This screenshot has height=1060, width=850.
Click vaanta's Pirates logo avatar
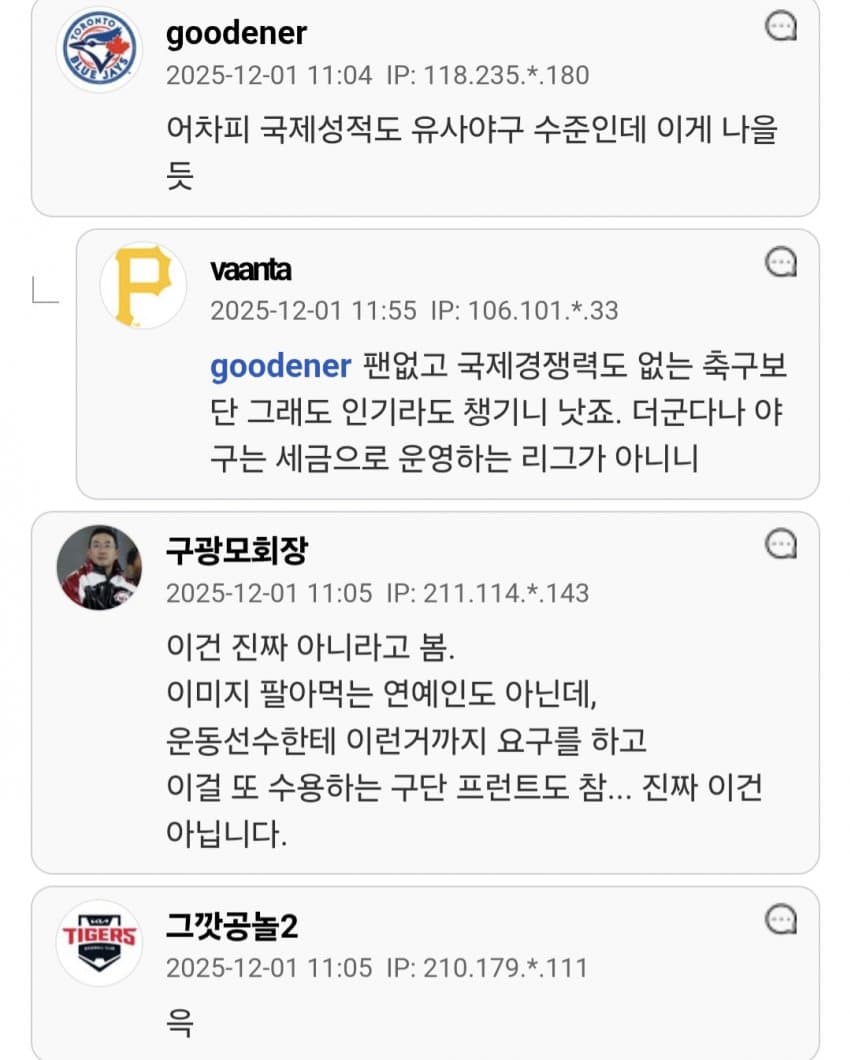click(x=143, y=285)
